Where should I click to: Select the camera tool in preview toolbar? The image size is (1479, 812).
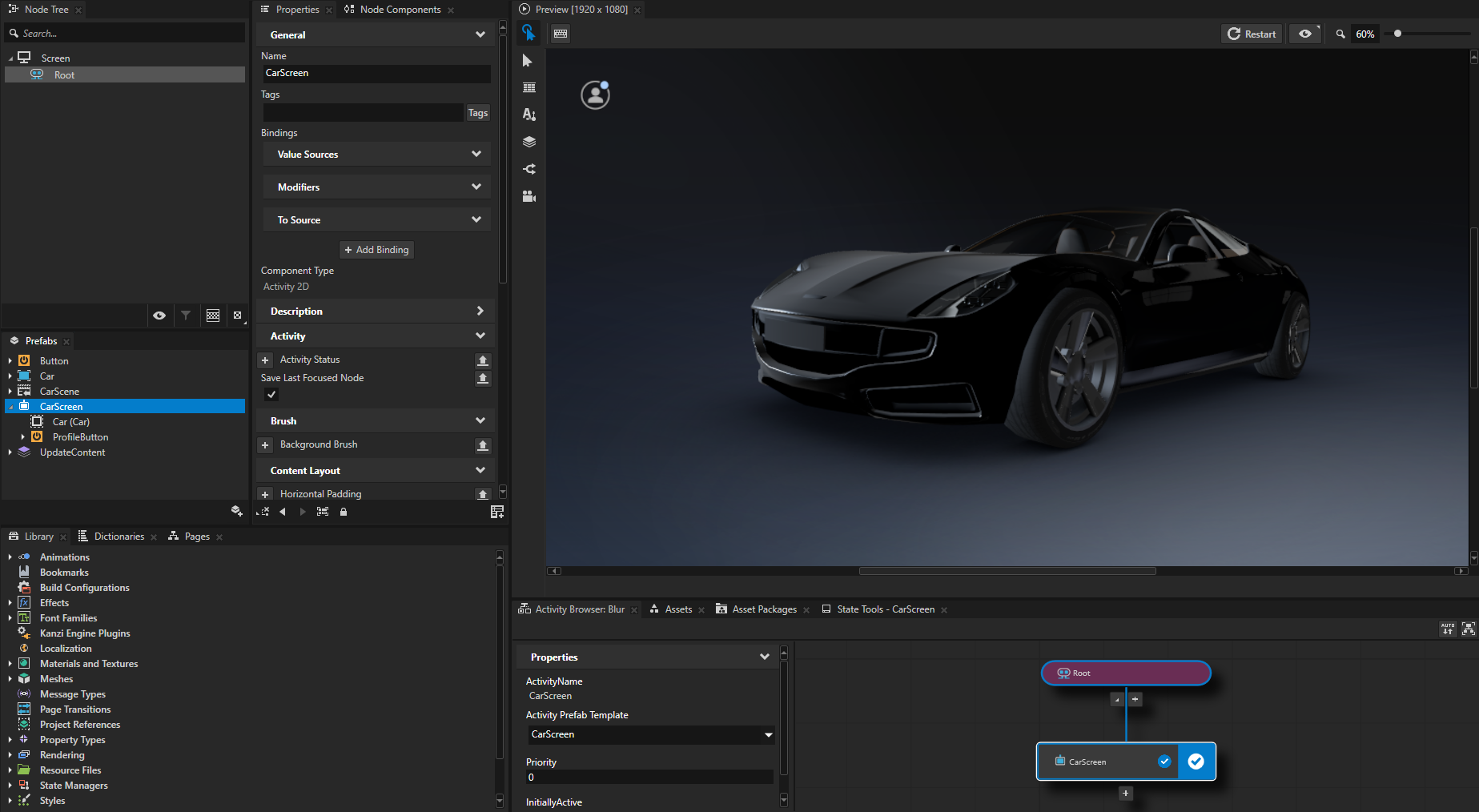pos(529,196)
